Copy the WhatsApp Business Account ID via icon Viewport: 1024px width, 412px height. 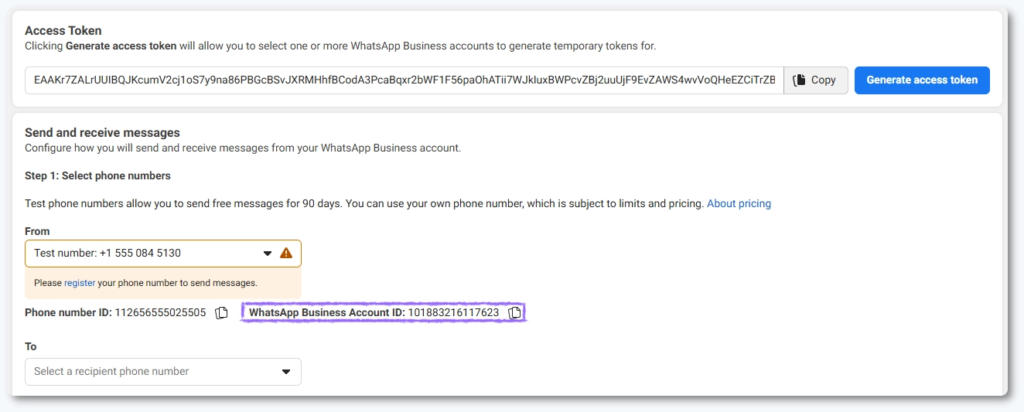[x=514, y=313]
